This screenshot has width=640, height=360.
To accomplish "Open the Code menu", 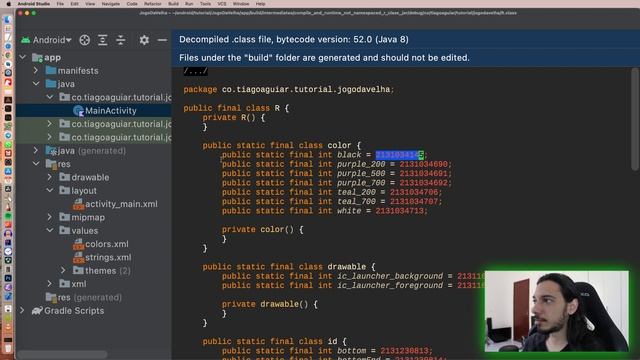I will [132, 4].
